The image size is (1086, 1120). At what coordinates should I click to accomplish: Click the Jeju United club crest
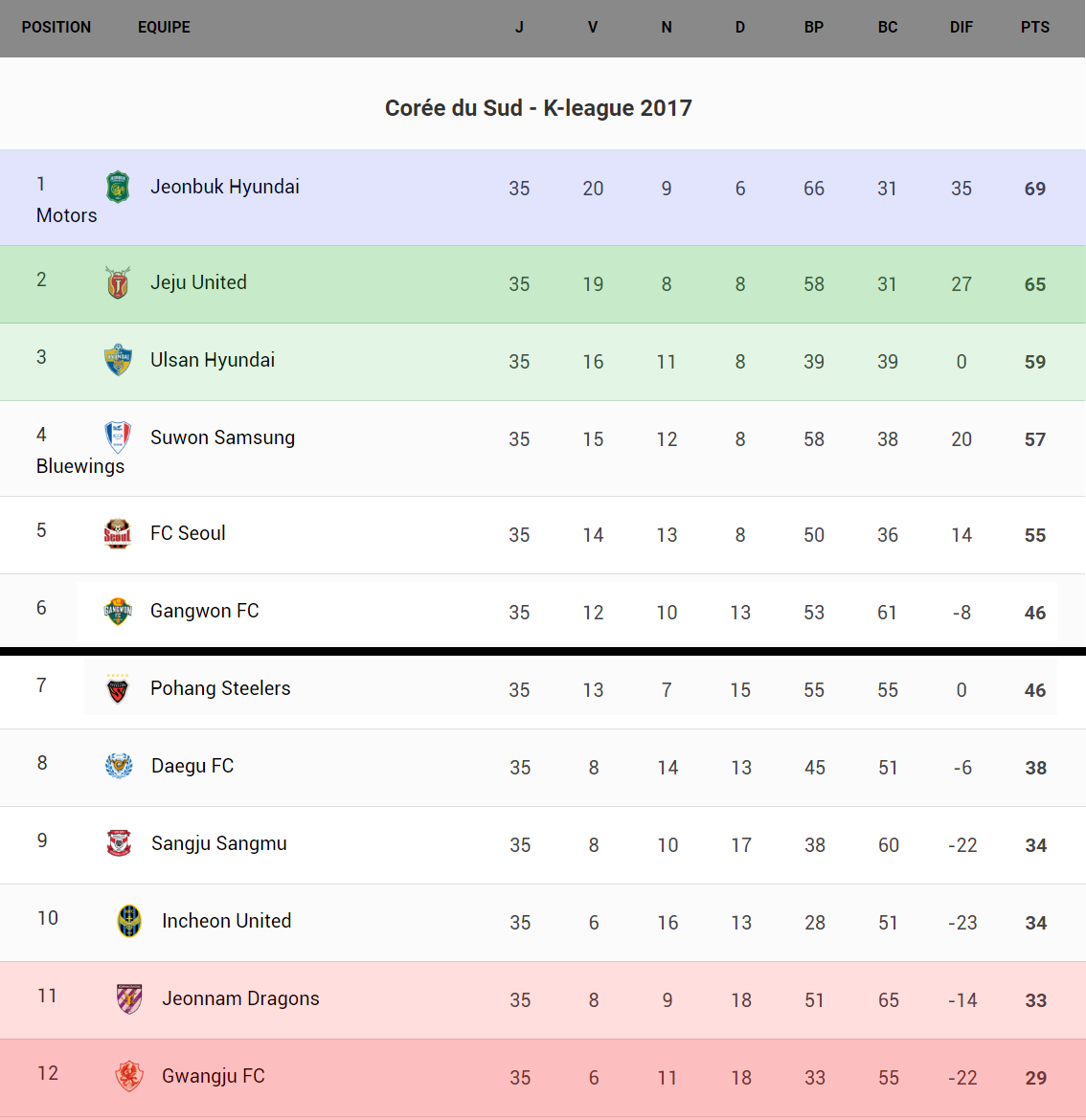[x=118, y=282]
